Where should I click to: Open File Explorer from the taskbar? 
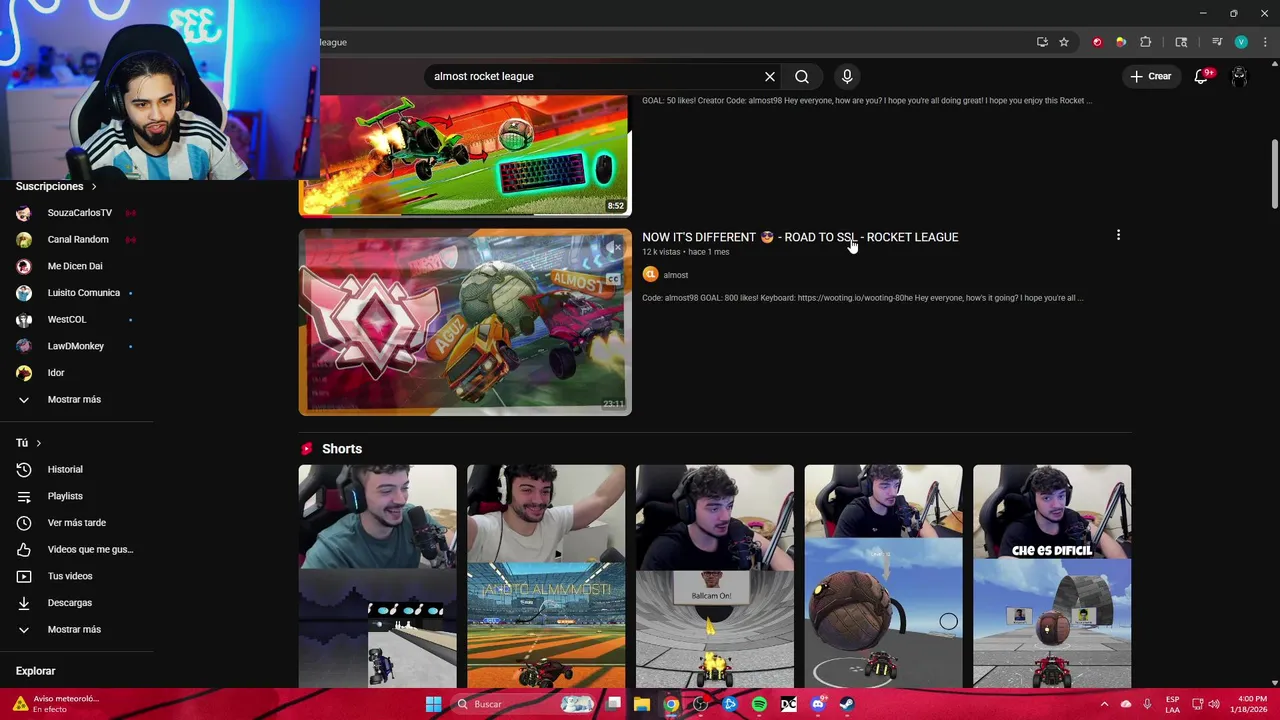coord(642,704)
